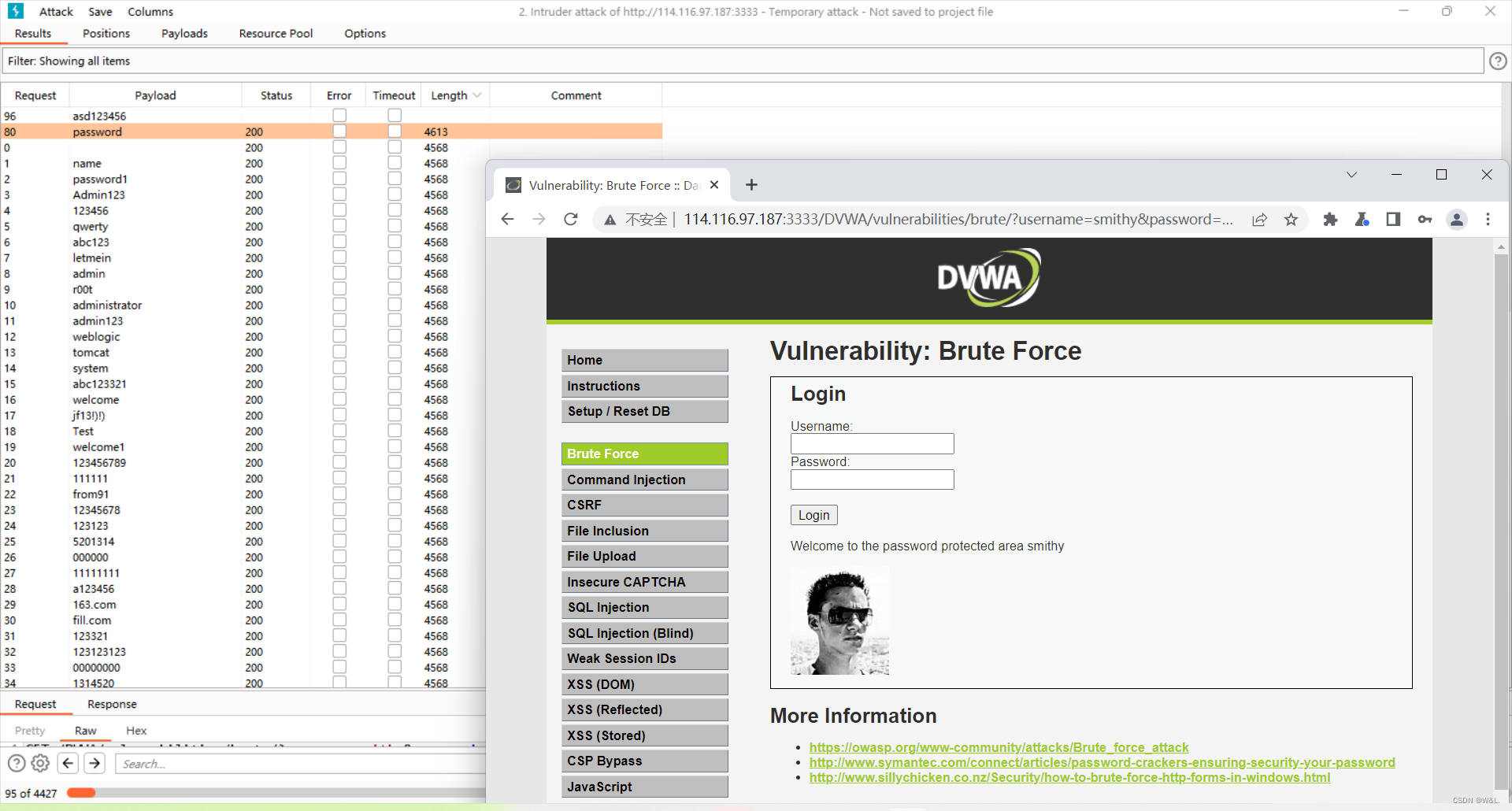The image size is (1512, 811).
Task: Click the share page icon
Action: (x=1259, y=220)
